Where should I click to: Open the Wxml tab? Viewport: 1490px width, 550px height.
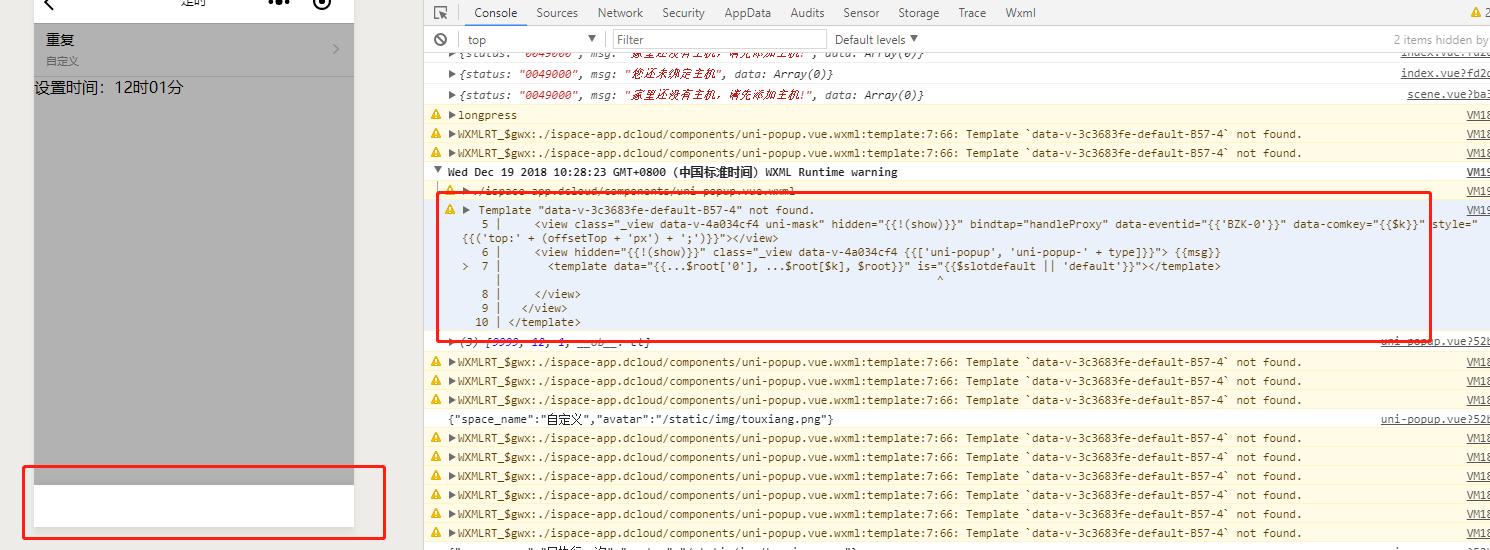click(1020, 13)
